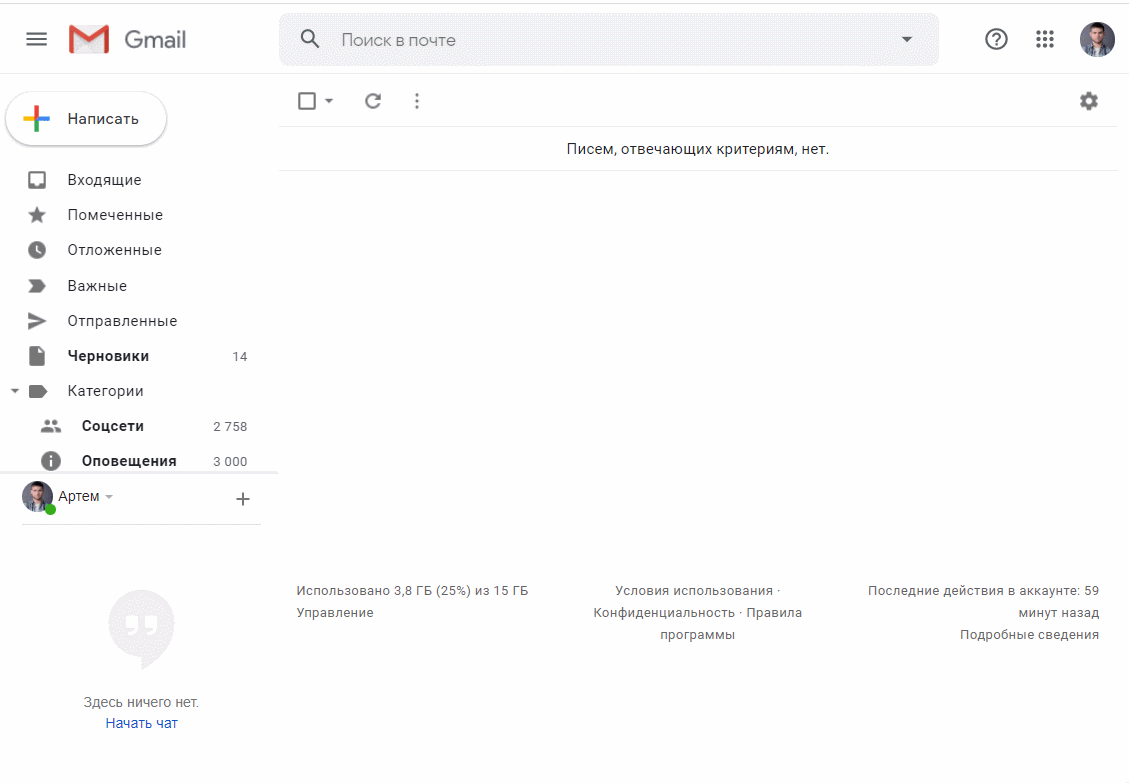The height and width of the screenshot is (783, 1129).
Task: Focus the Поиск в почте search field
Action: coord(608,40)
